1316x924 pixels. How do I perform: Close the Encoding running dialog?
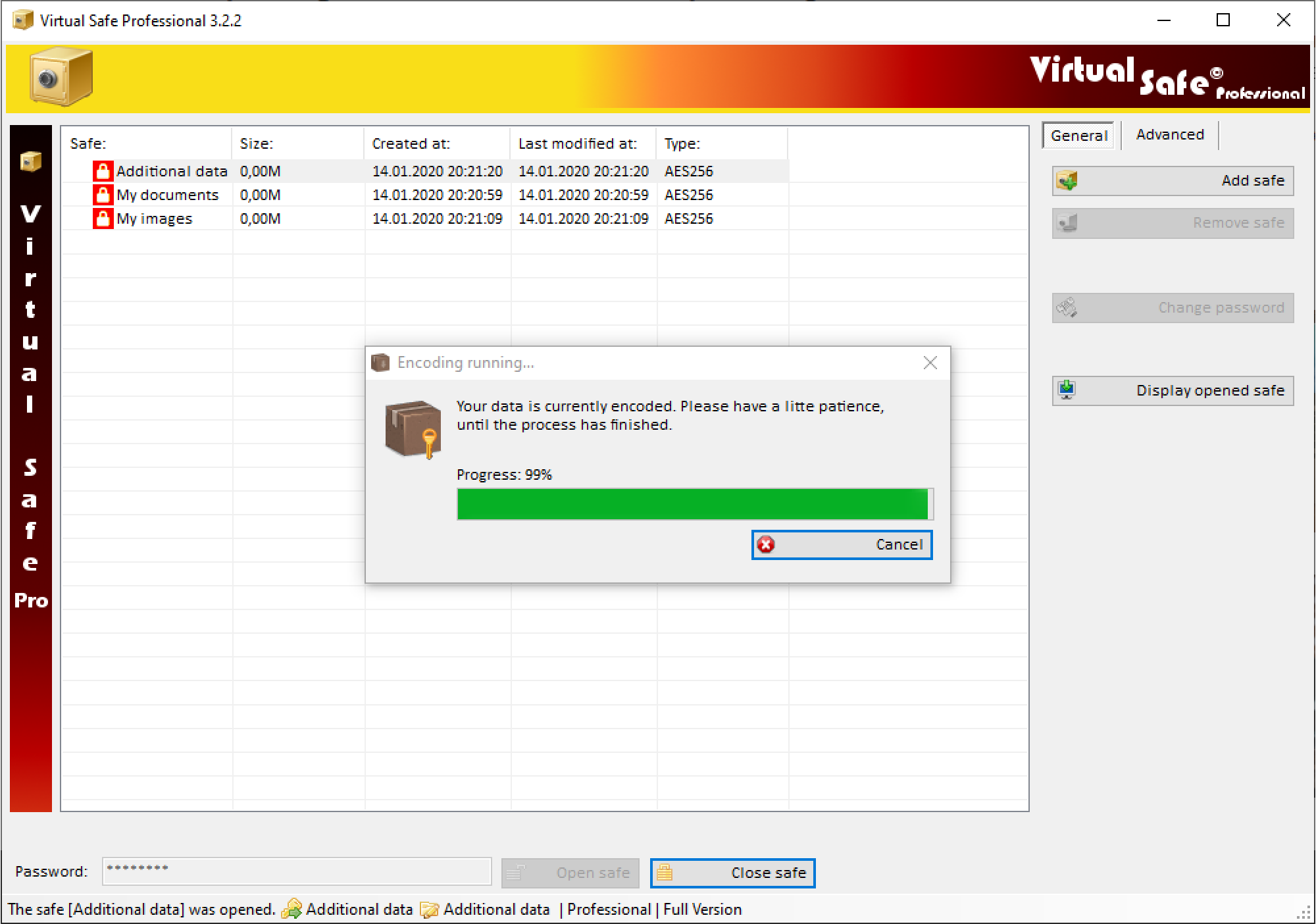point(930,363)
